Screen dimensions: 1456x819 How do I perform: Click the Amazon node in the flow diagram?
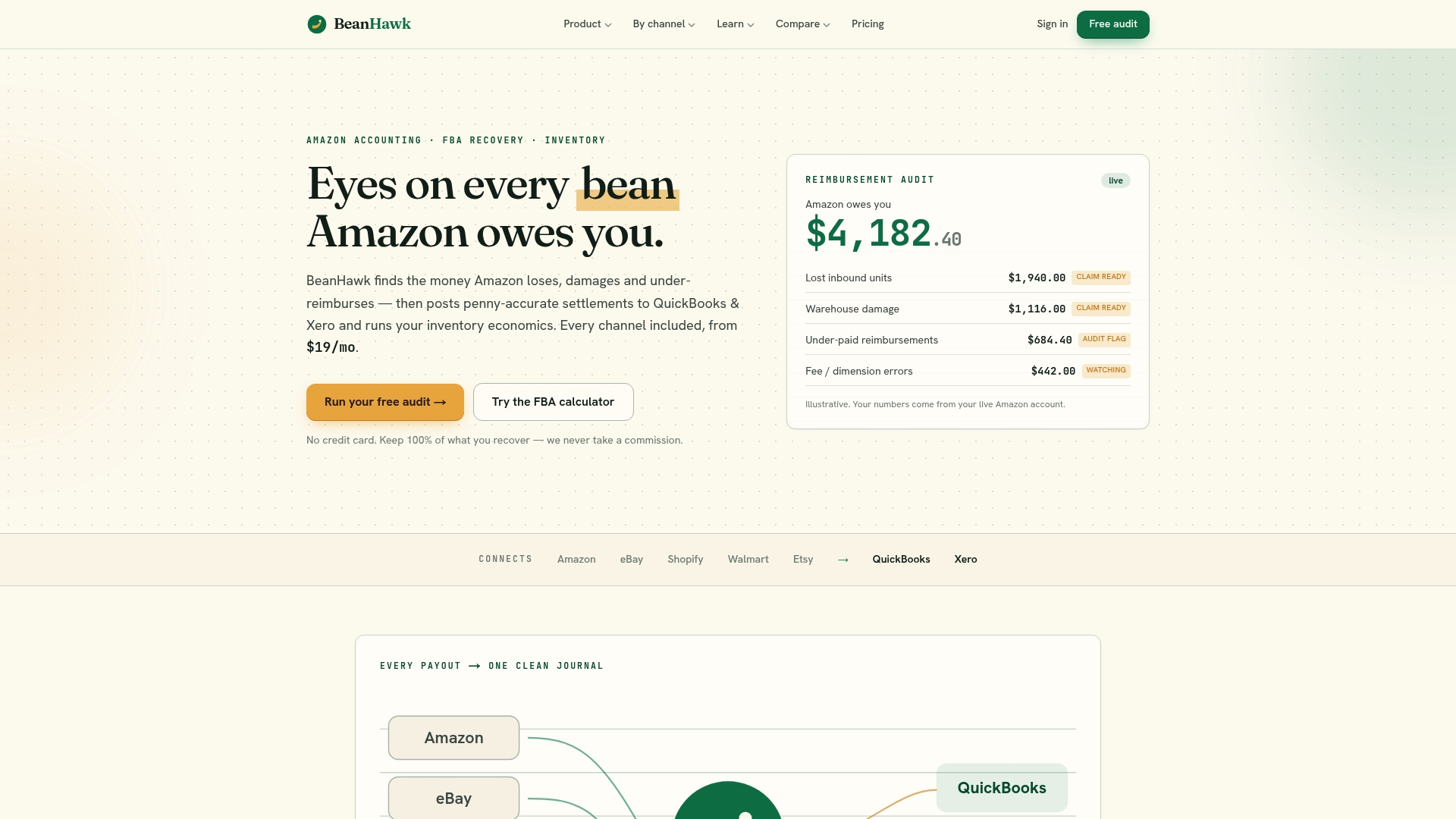coord(453,738)
